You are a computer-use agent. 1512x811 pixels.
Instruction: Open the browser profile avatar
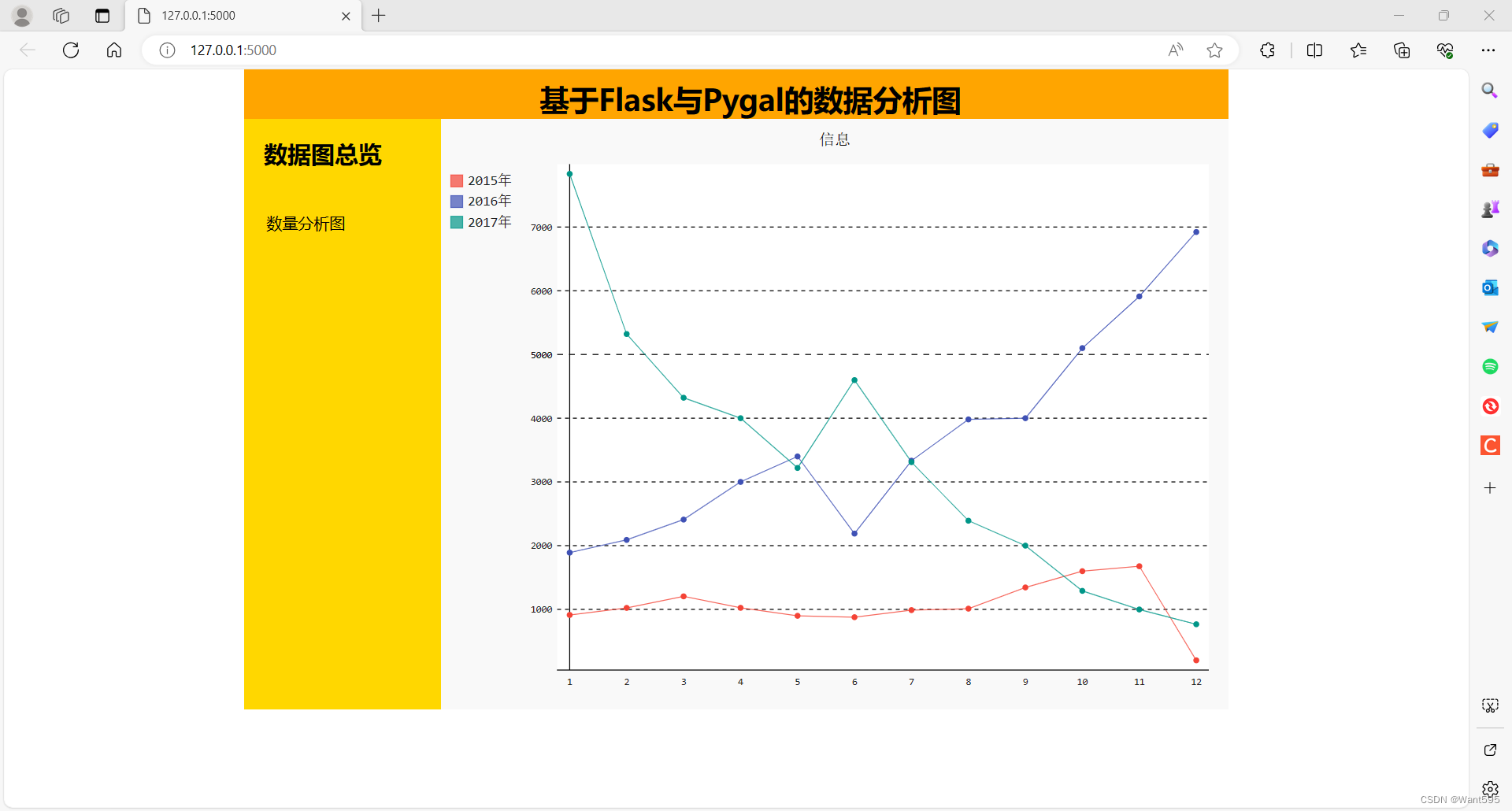coord(22,16)
